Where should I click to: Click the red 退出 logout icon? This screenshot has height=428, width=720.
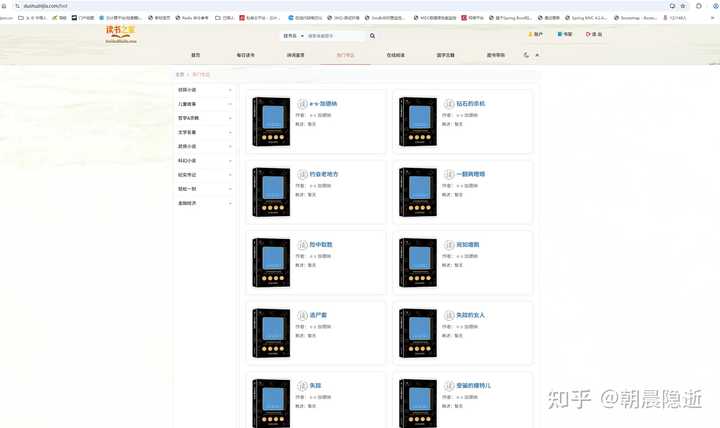(x=588, y=34)
